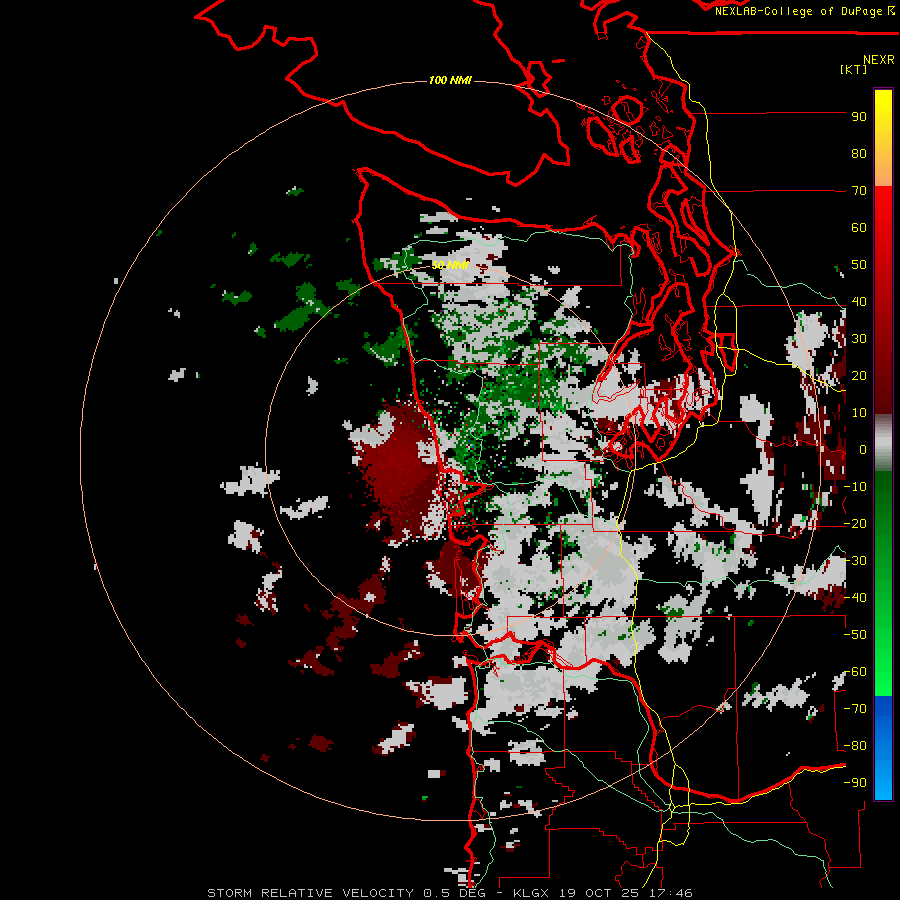
Task: Click the 70 value on velocity scale
Action: (859, 191)
